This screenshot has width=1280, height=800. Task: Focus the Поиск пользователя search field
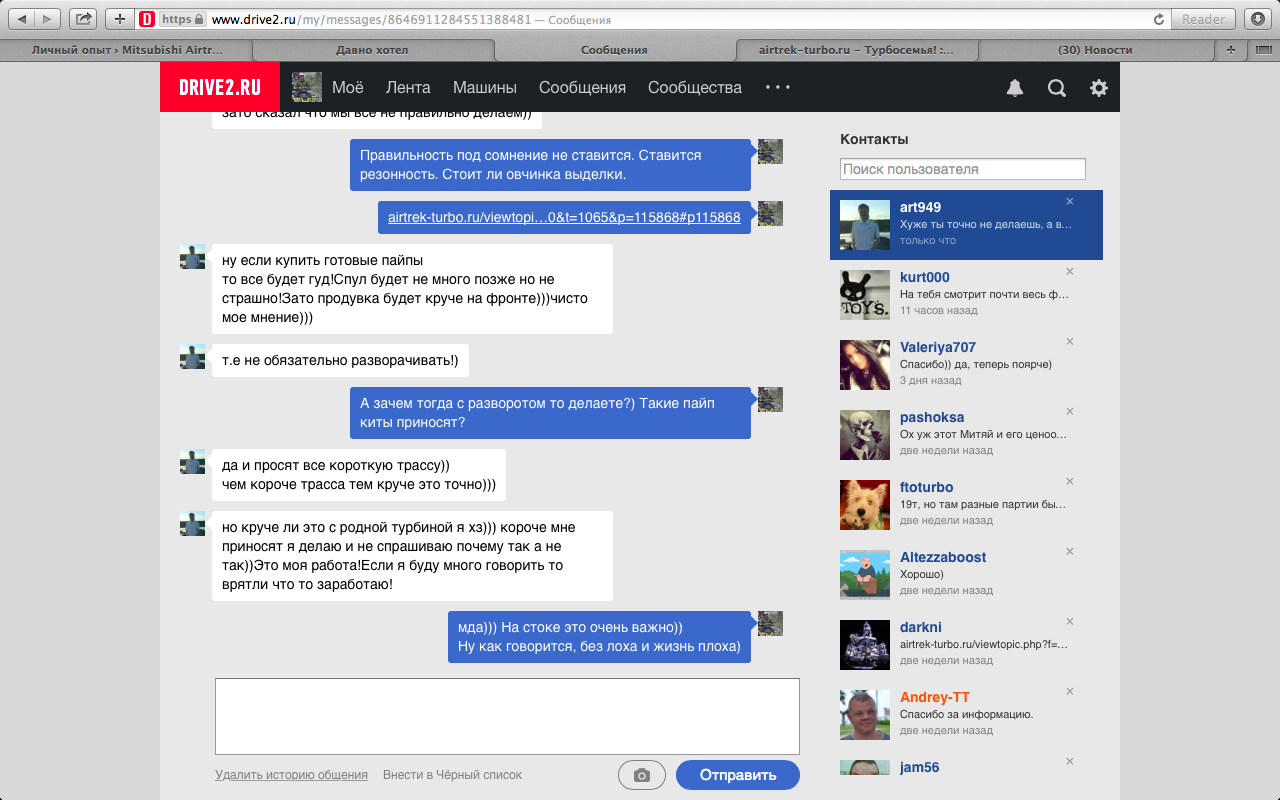tap(962, 169)
